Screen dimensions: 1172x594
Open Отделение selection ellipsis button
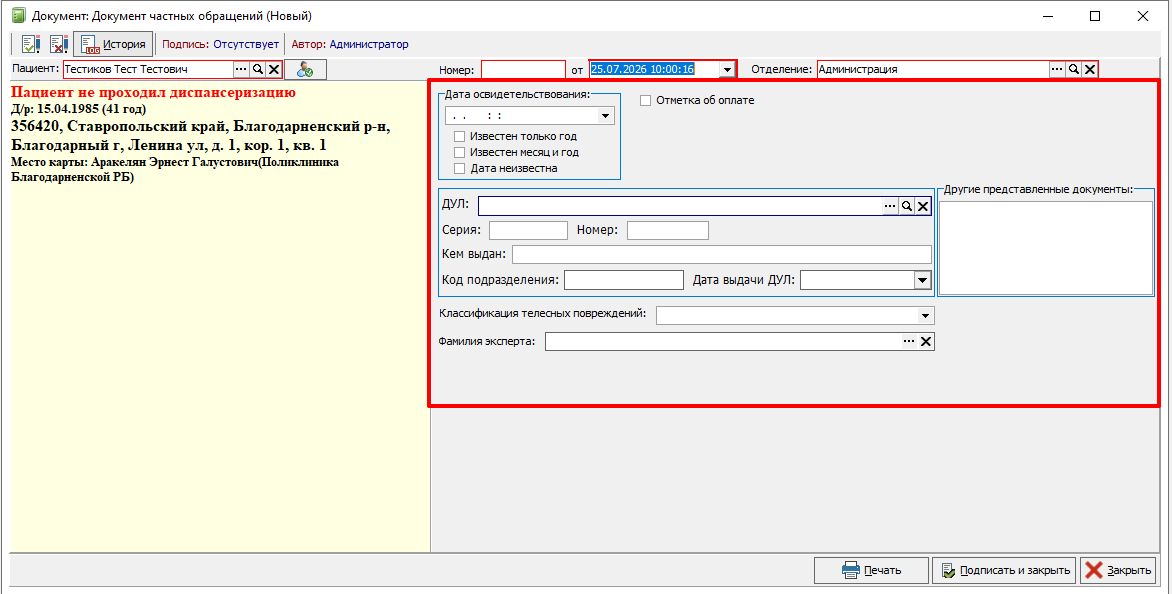(x=1057, y=69)
